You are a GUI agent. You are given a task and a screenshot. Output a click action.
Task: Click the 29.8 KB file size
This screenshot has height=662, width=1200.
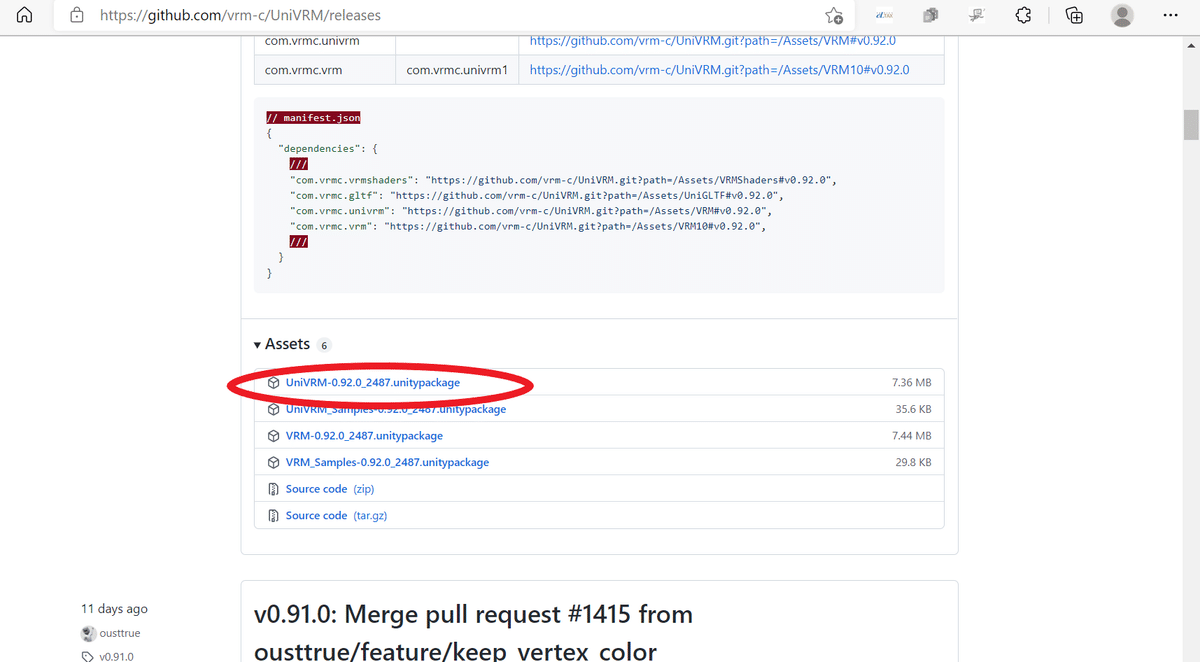[913, 463]
